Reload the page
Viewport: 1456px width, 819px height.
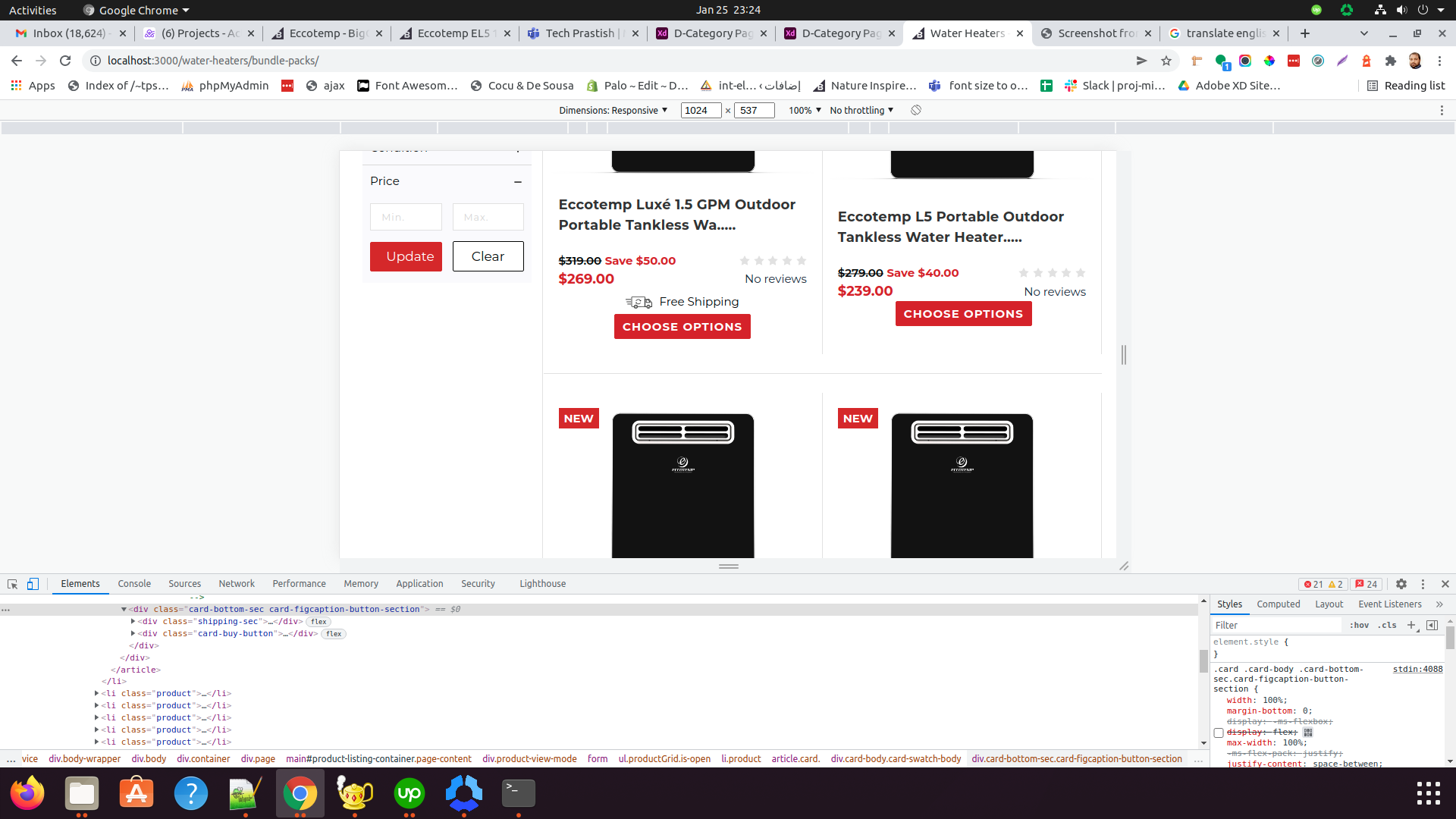65,61
